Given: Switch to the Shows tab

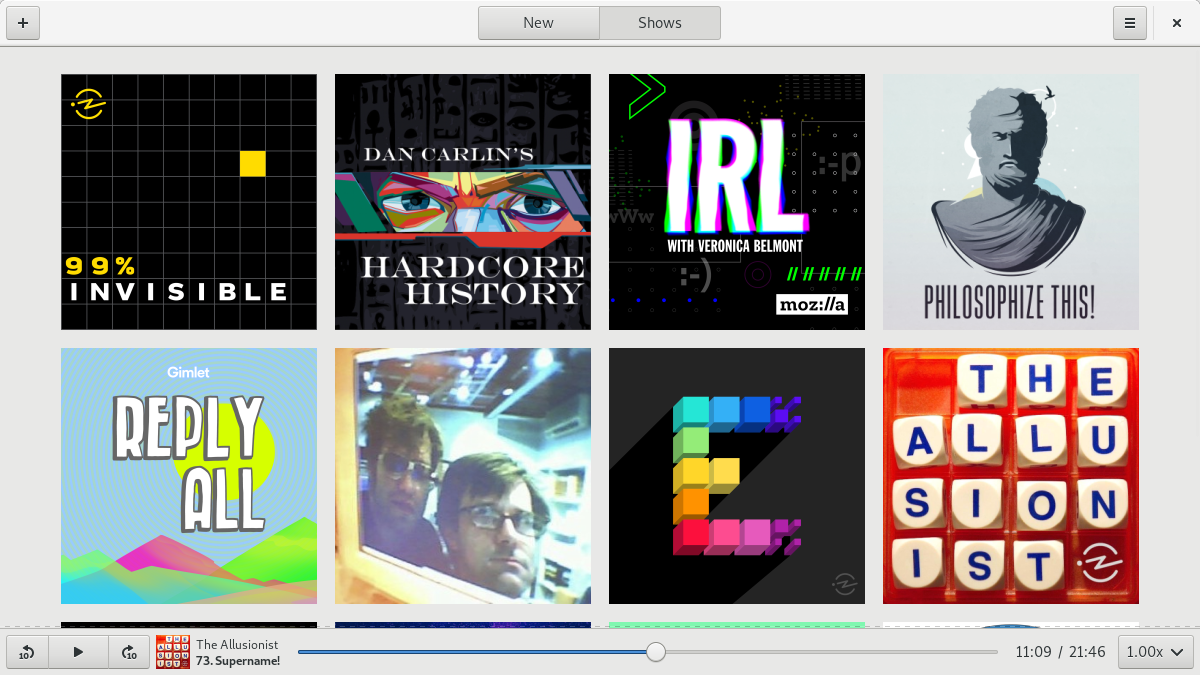Looking at the screenshot, I should 660,23.
